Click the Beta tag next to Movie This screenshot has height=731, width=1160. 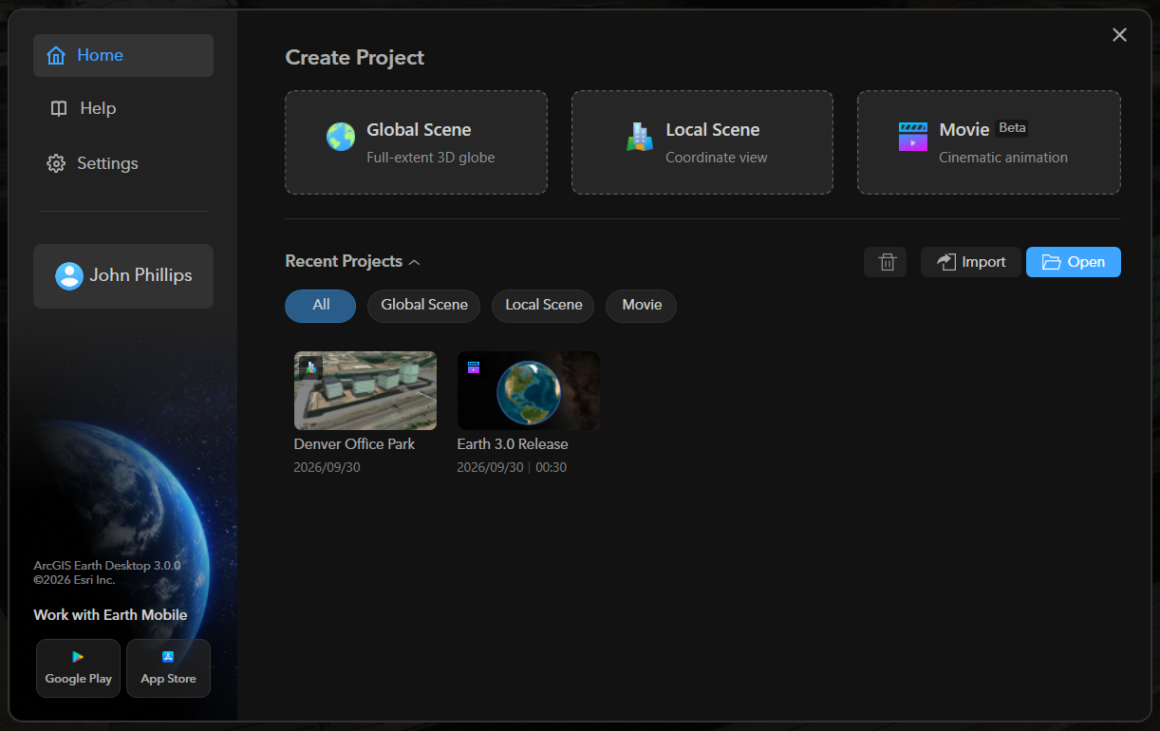1012,128
